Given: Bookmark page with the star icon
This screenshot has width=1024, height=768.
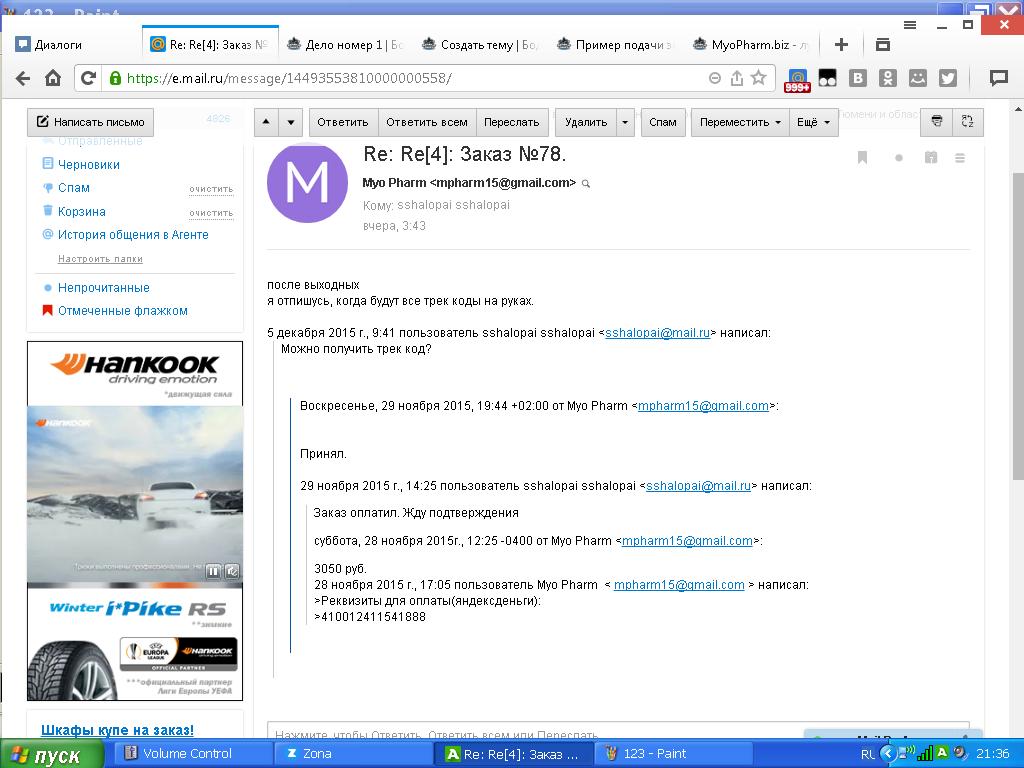Looking at the screenshot, I should [x=759, y=78].
